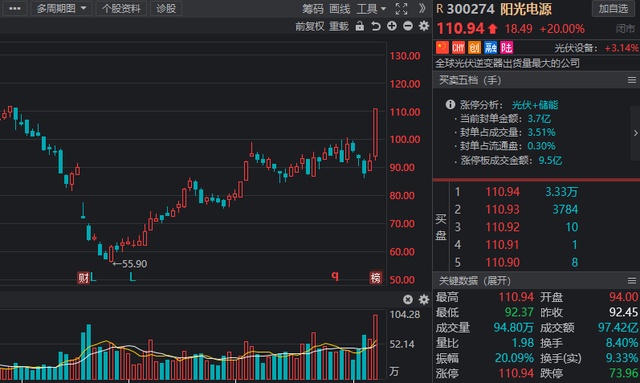This screenshot has width=640, height=383.
Task: Close the volume indicator panel
Action: coord(408,299)
